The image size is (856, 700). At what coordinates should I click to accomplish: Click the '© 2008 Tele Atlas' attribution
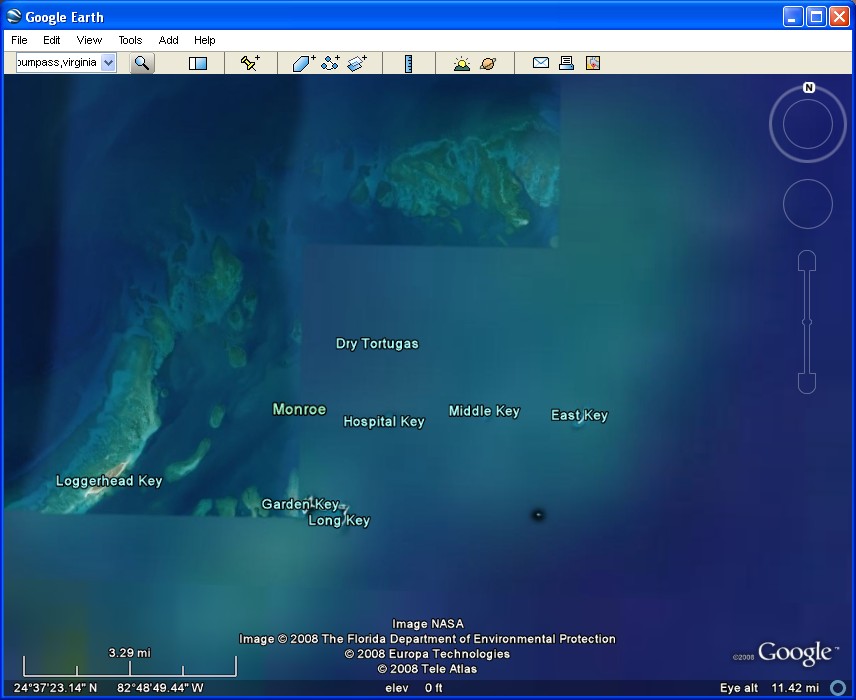pyautogui.click(x=427, y=669)
